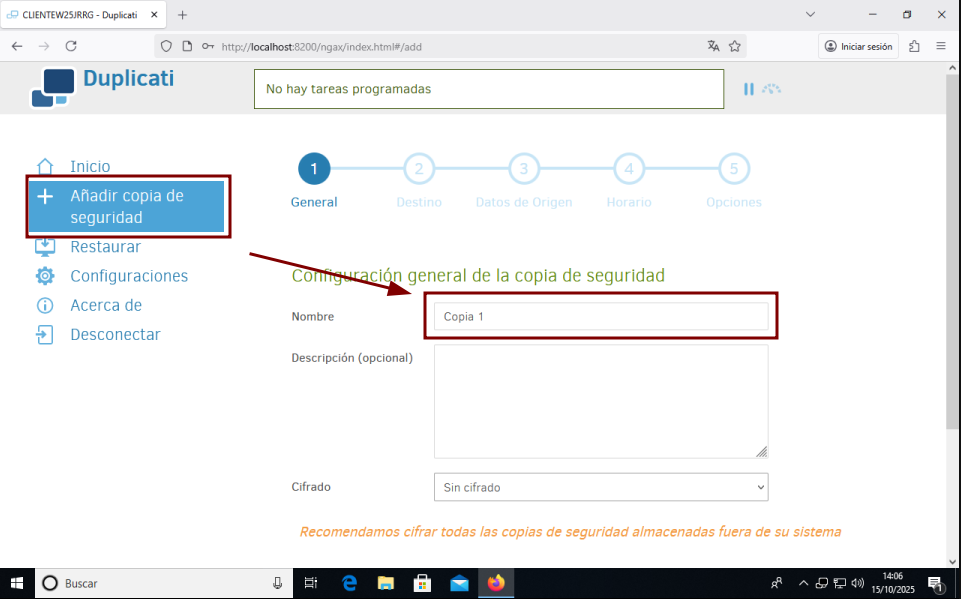This screenshot has height=599, width=961.
Task: Open the tracking protection shield icon
Action: pos(166,46)
